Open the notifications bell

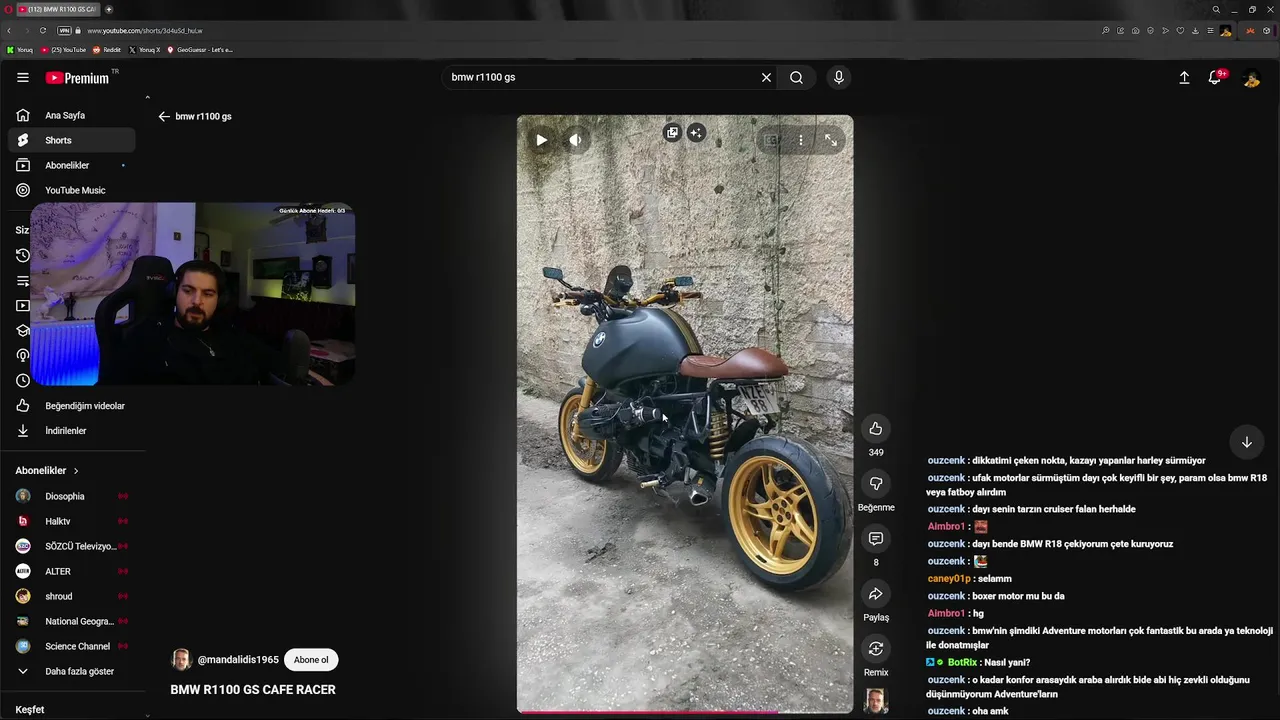pyautogui.click(x=1215, y=77)
